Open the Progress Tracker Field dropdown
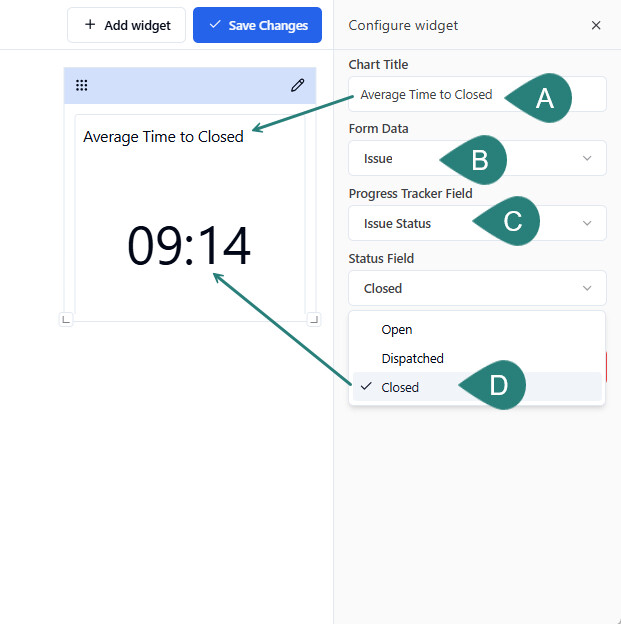The height and width of the screenshot is (624, 621). tap(477, 223)
